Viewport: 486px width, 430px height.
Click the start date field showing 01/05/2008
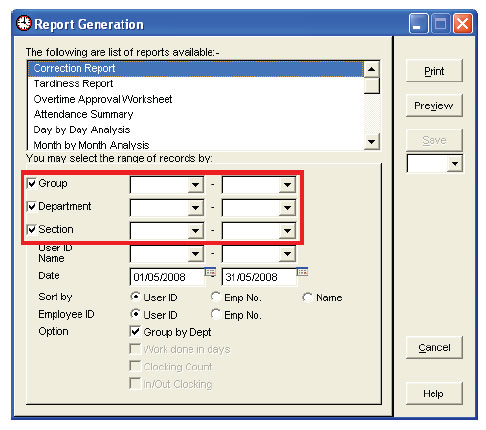click(167, 277)
